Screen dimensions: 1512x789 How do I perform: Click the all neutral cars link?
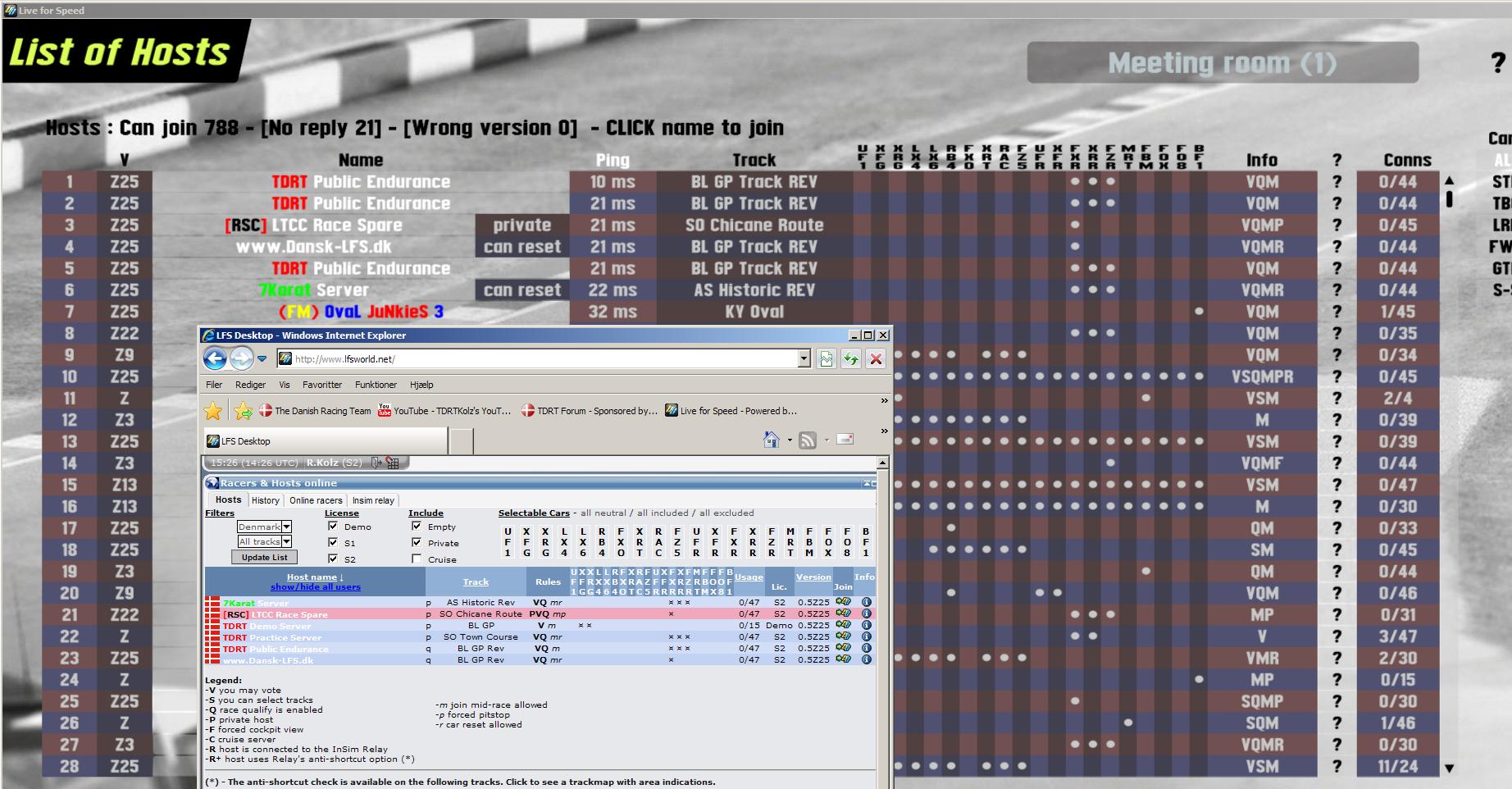coord(603,513)
